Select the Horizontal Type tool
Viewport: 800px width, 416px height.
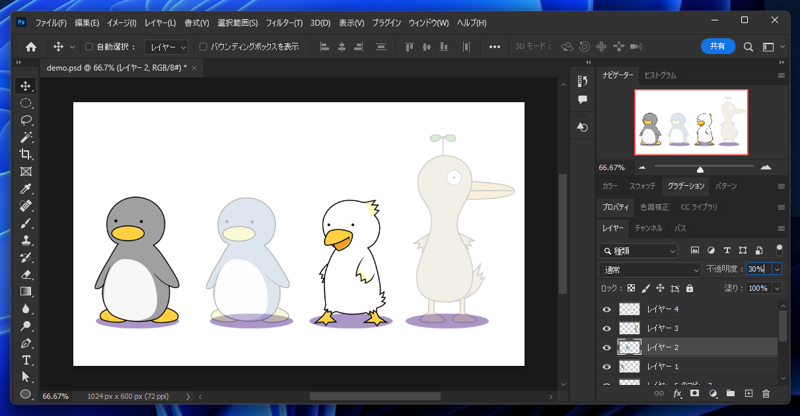coord(26,360)
